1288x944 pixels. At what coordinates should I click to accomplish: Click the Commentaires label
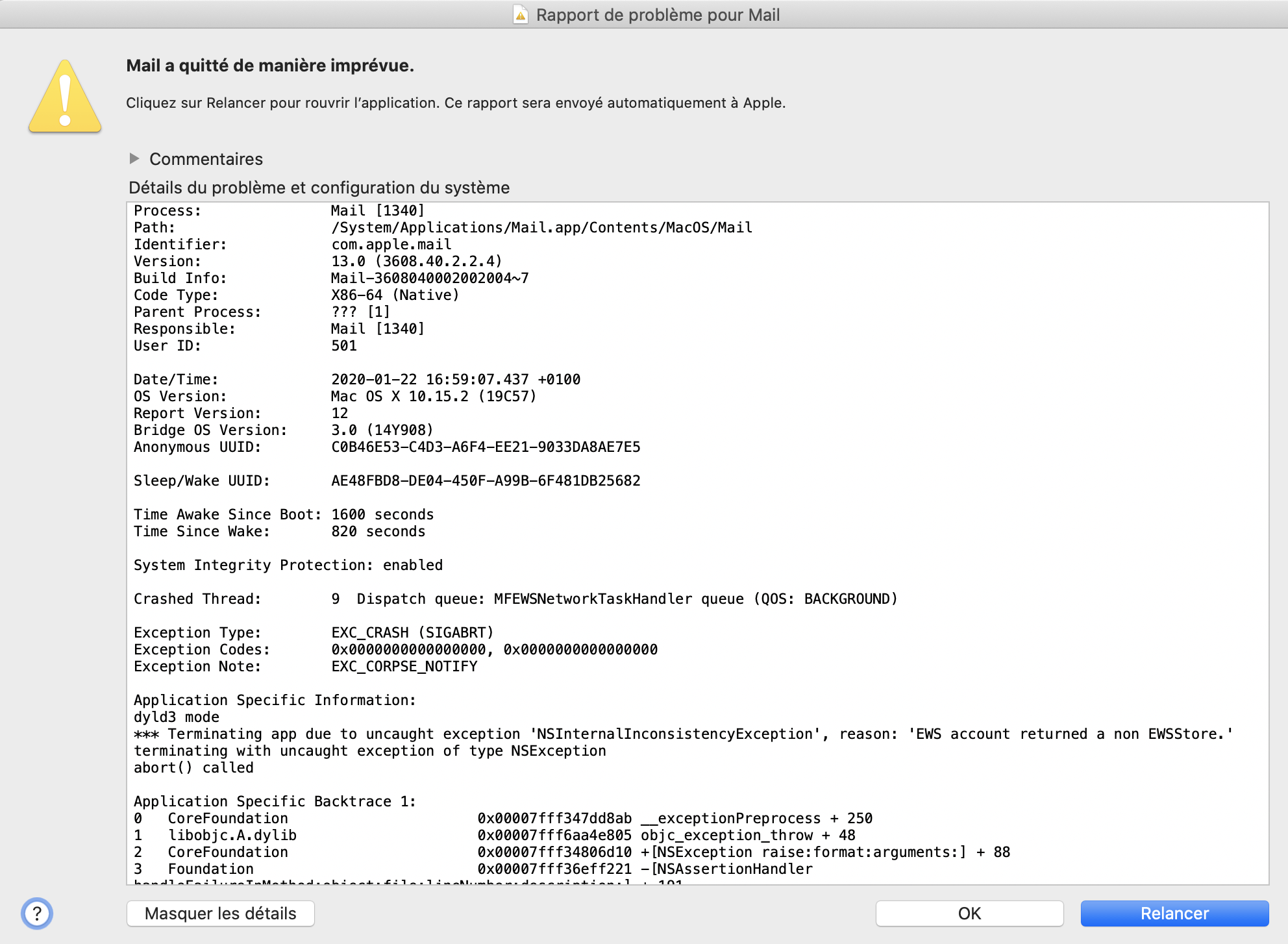pyautogui.click(x=206, y=159)
